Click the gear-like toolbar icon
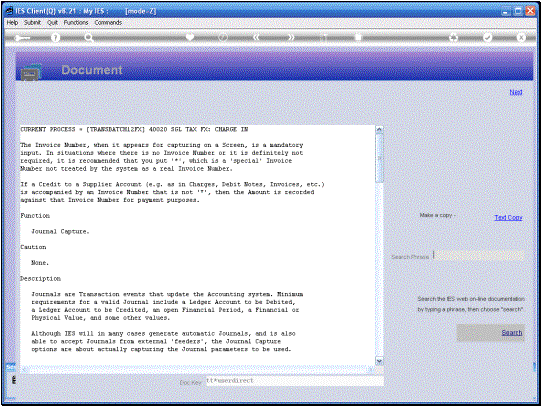The width and height of the screenshot is (541, 406). [453, 38]
